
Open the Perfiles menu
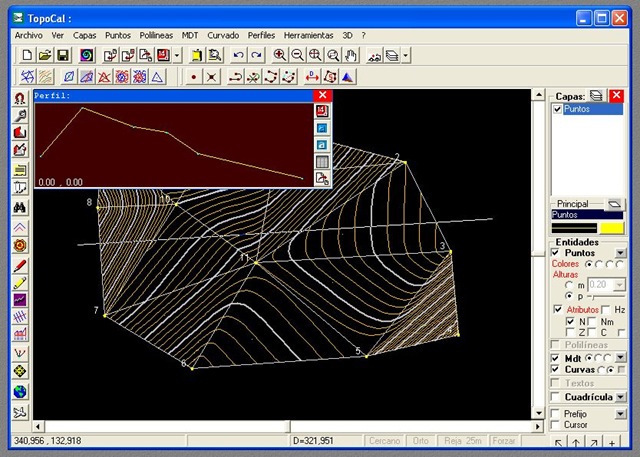click(262, 34)
